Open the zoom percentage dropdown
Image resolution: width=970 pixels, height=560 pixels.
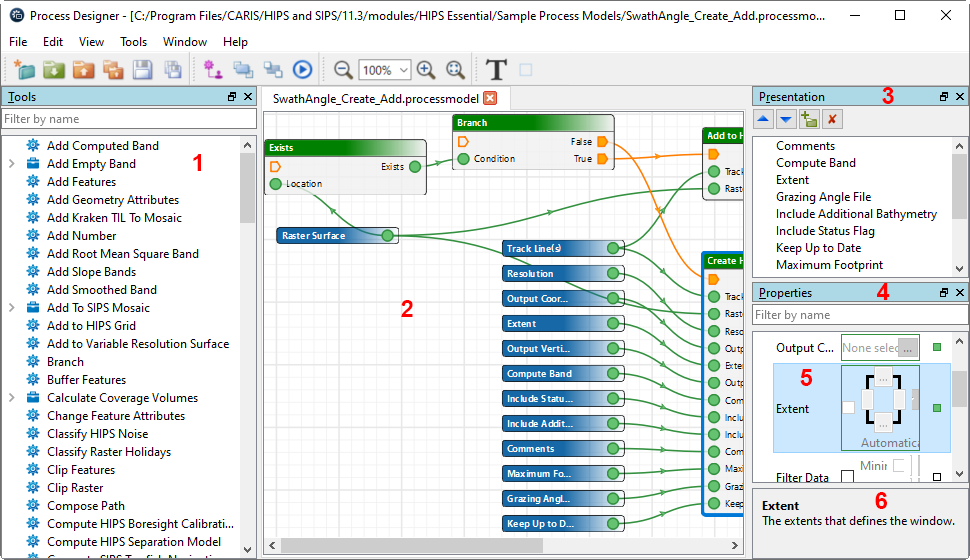pos(403,70)
